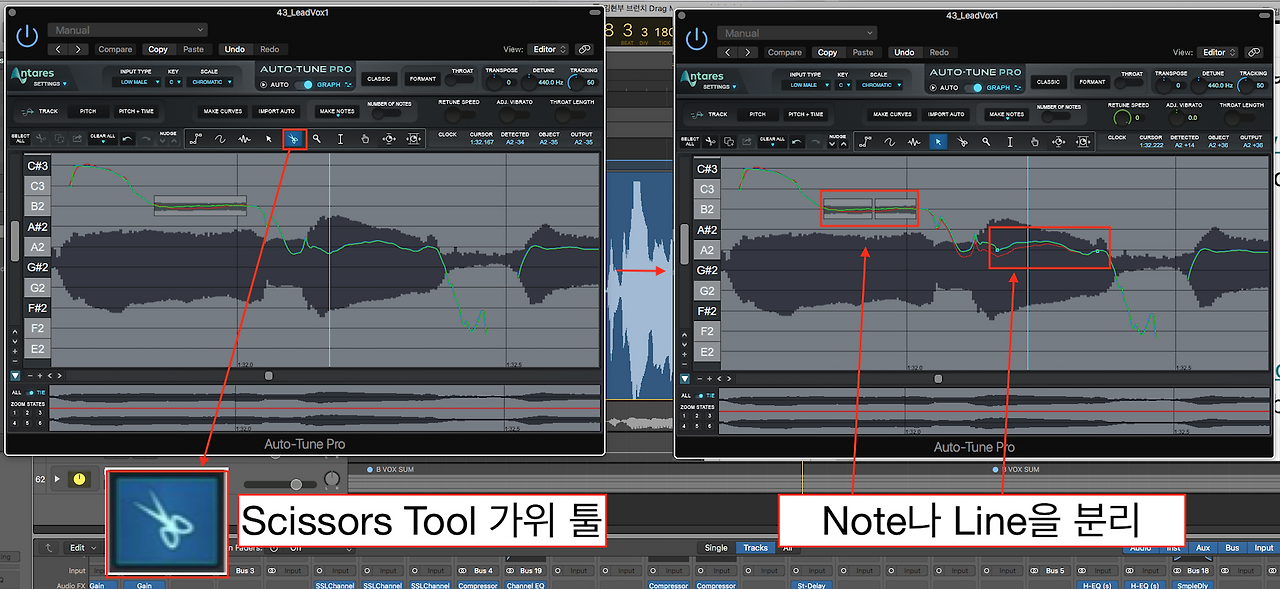The image size is (1280, 589).
Task: Select the Scissors tool in left Auto-Tune window
Action: [x=293, y=139]
